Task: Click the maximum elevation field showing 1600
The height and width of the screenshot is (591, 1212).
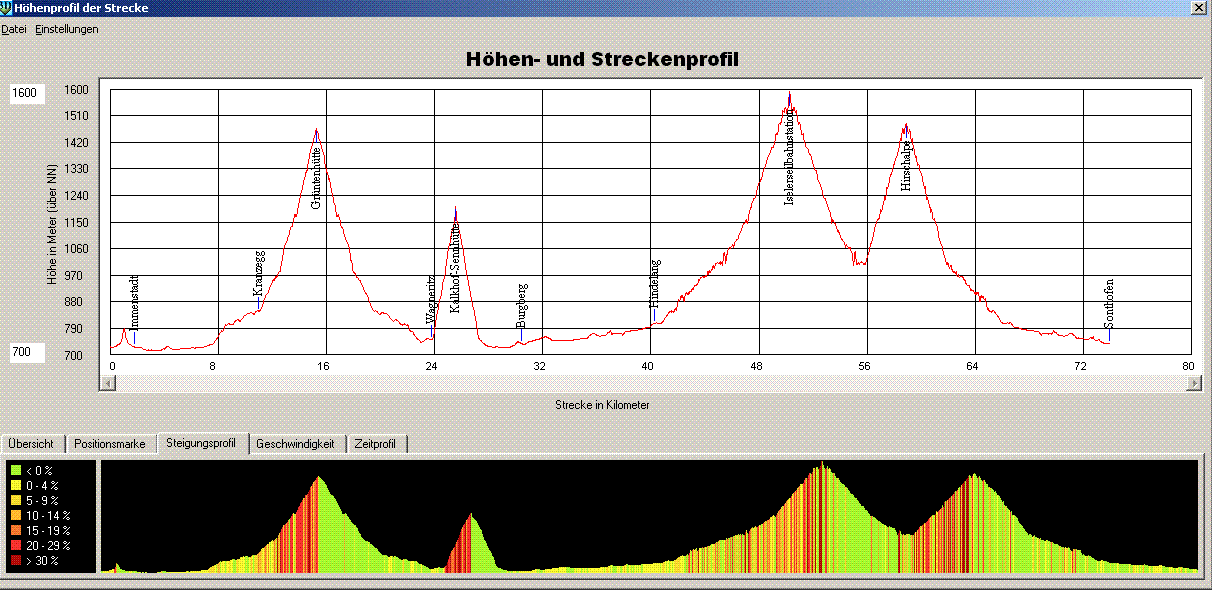Action: pos(36,93)
